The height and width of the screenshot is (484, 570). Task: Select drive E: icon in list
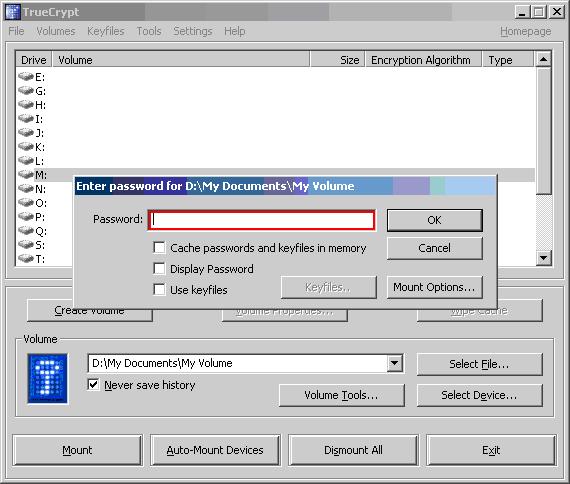(x=26, y=77)
